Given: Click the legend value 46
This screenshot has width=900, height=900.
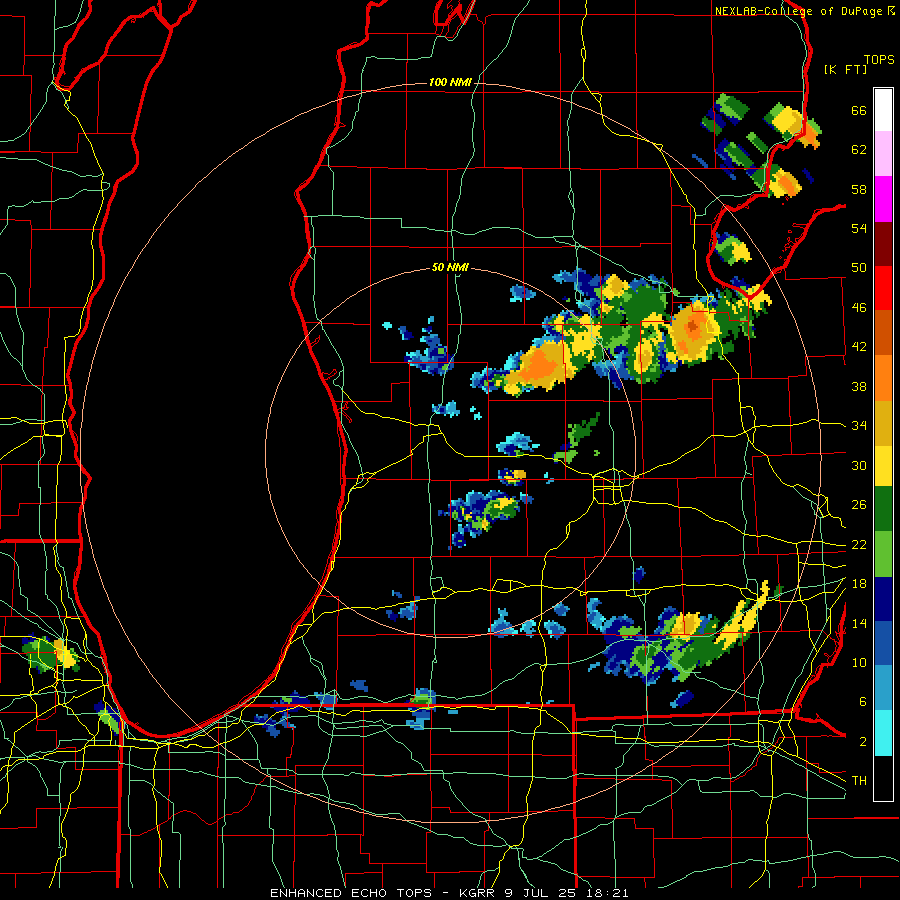Looking at the screenshot, I should [859, 308].
